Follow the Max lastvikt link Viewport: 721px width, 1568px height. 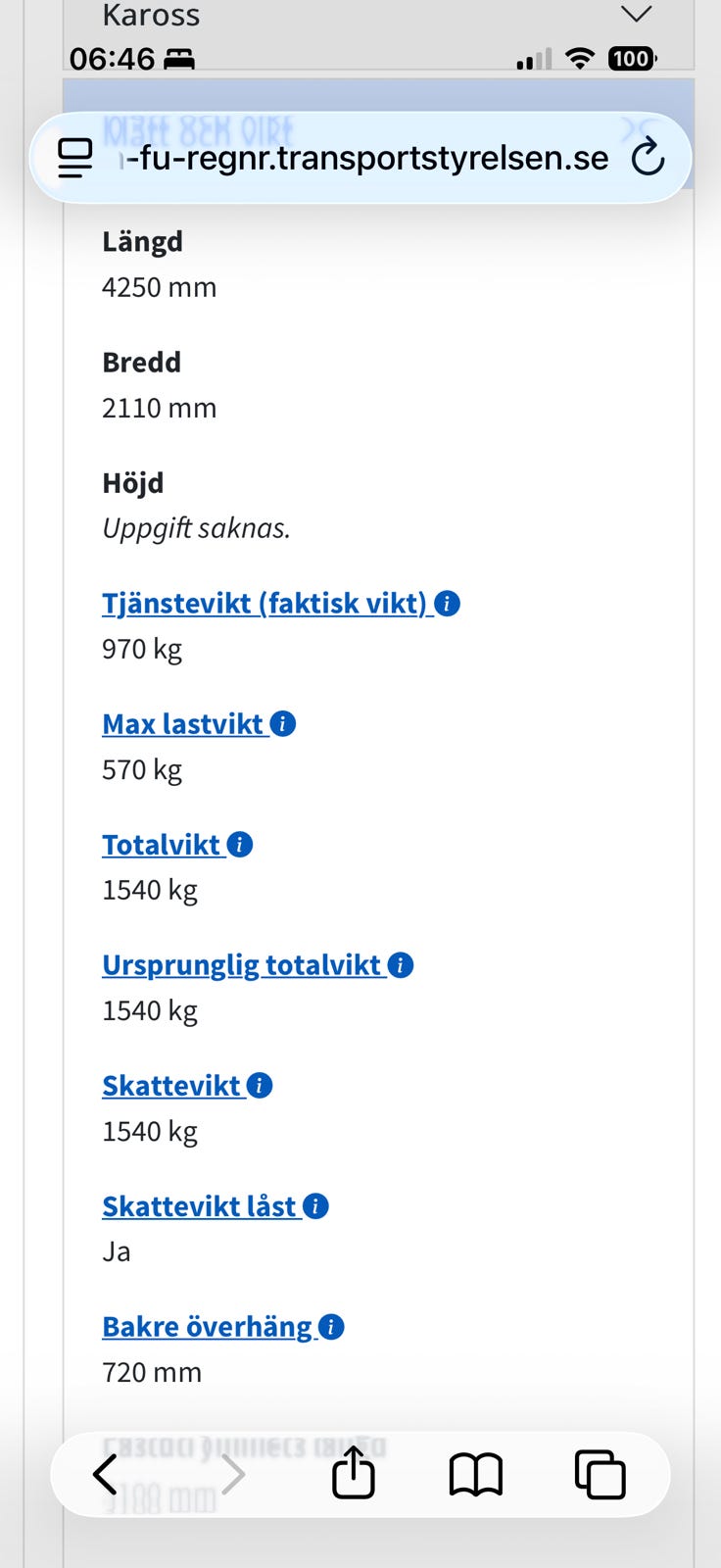(x=183, y=724)
